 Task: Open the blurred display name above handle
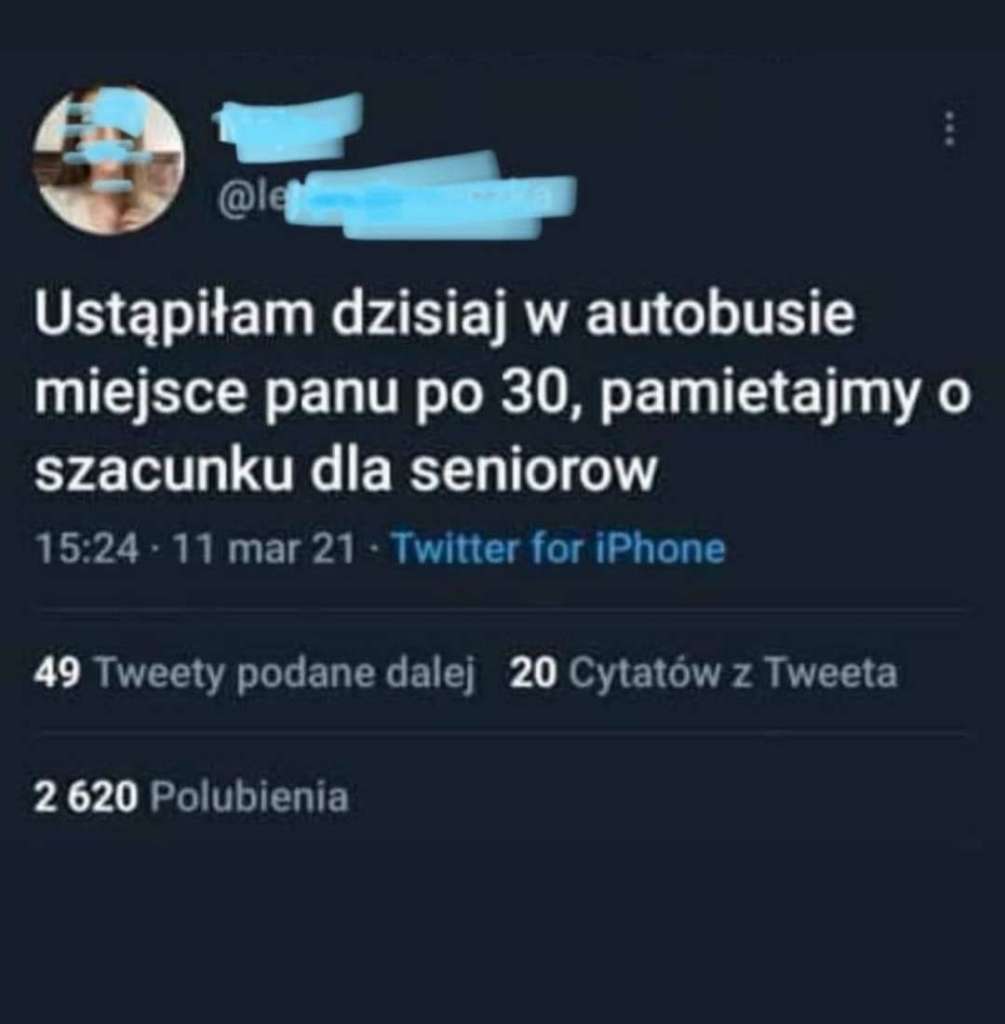(289, 127)
